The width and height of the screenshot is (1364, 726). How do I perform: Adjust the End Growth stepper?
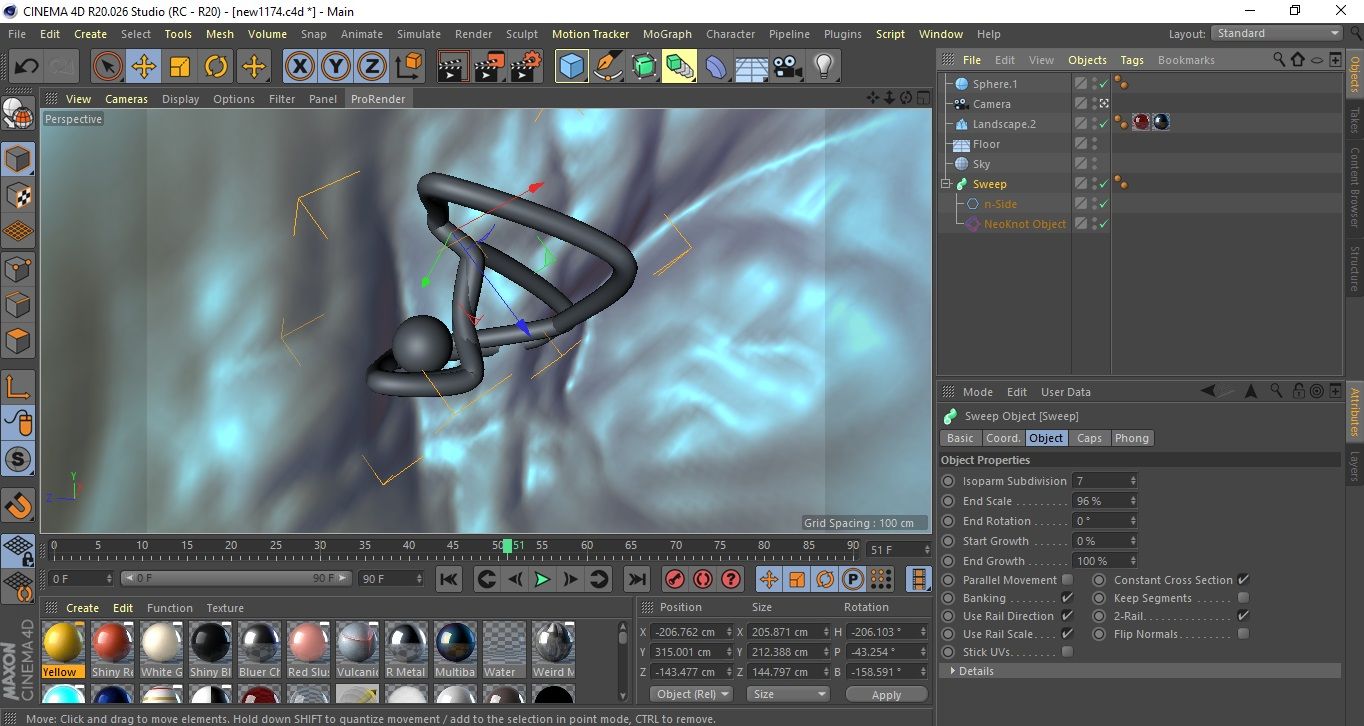click(x=1133, y=561)
